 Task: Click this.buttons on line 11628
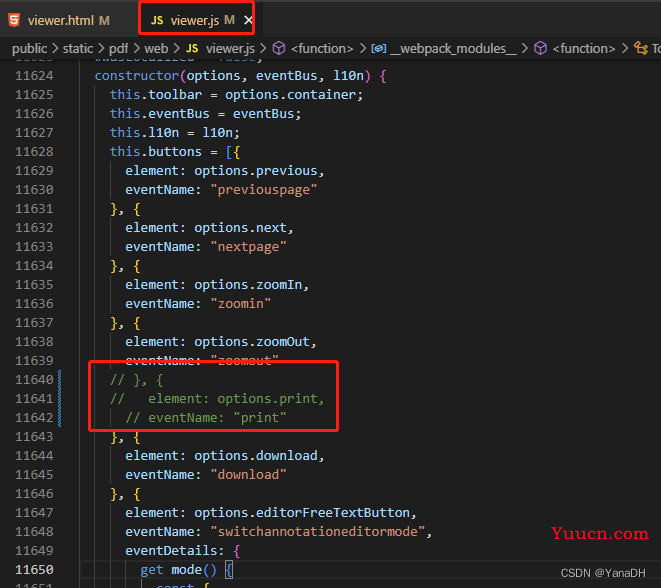coord(156,152)
